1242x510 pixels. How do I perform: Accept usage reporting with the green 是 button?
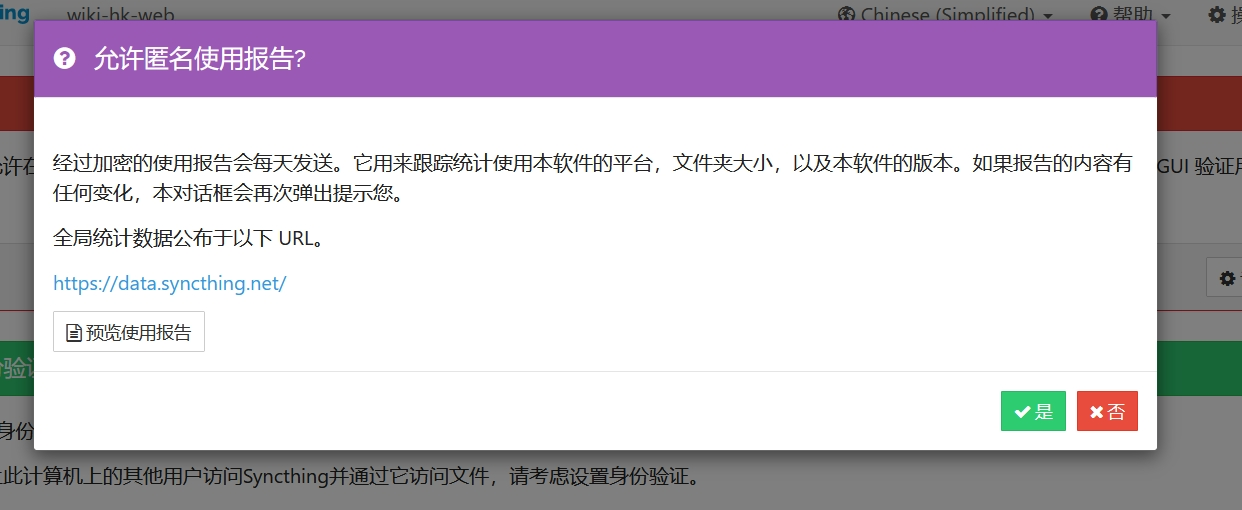1033,411
